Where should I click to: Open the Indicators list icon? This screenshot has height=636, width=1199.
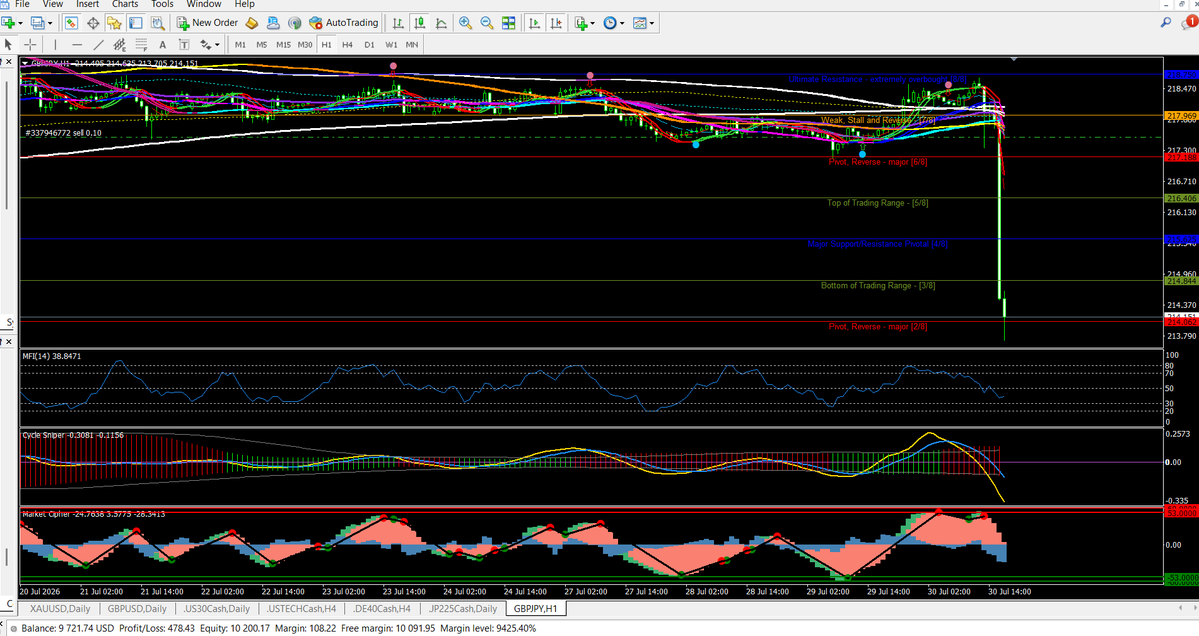[581, 23]
